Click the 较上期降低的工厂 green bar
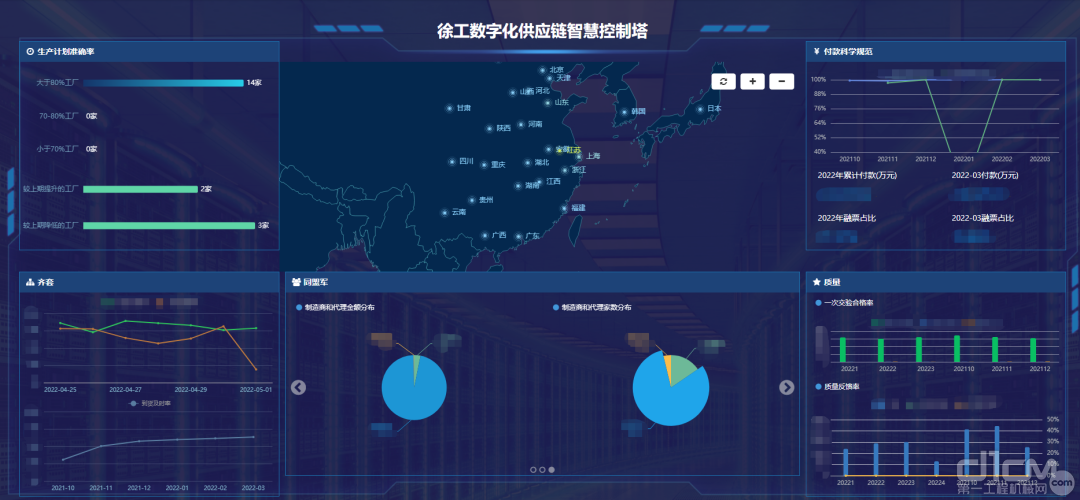The image size is (1080, 500). tap(169, 225)
